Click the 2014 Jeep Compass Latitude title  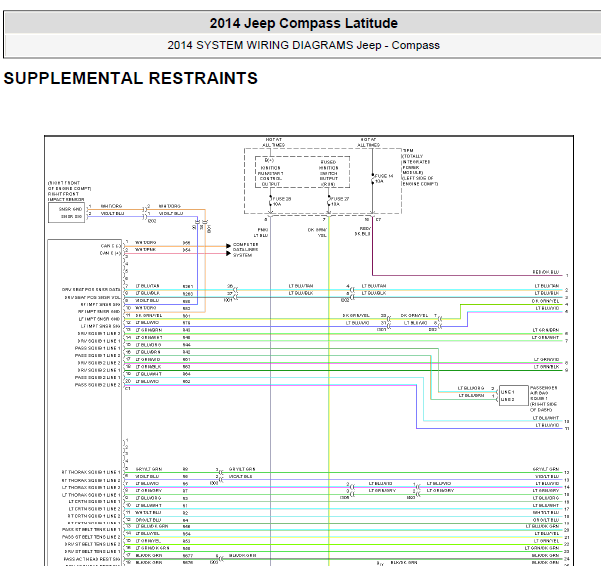click(304, 23)
